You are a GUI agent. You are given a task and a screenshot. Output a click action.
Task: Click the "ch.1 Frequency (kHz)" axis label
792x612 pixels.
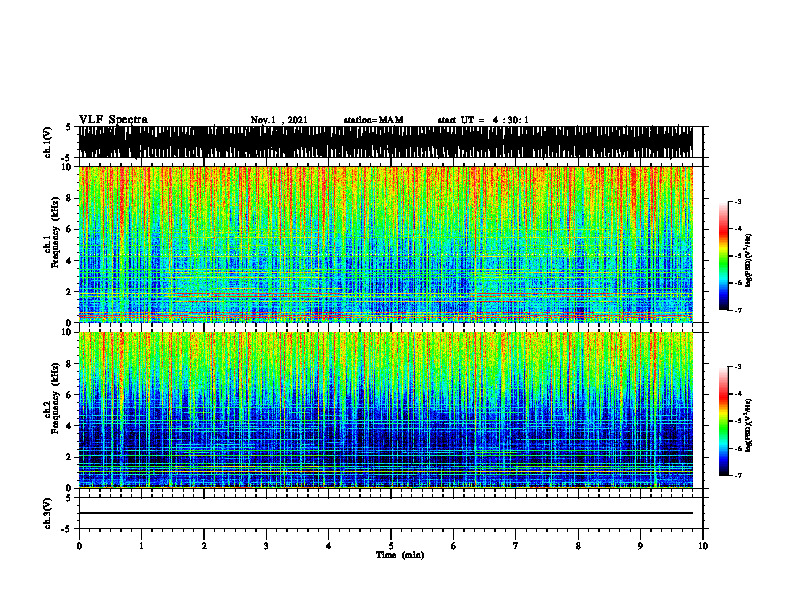point(52,232)
